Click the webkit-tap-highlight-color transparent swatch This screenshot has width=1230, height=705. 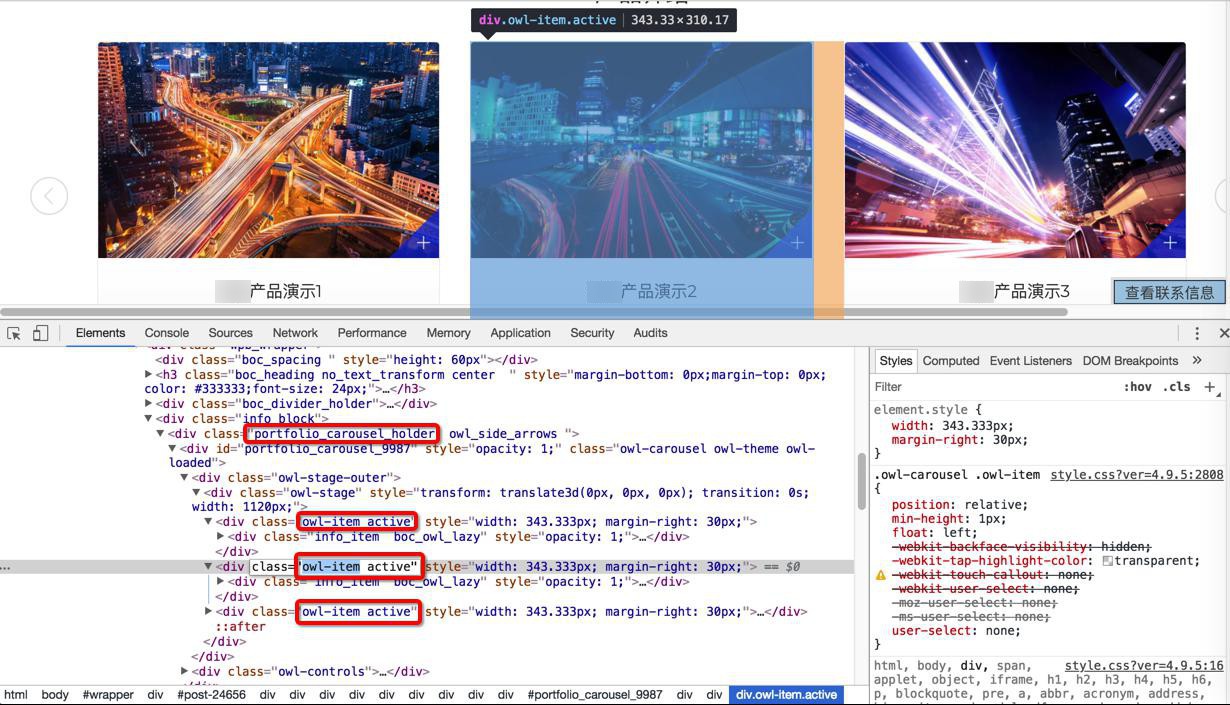click(x=1107, y=561)
